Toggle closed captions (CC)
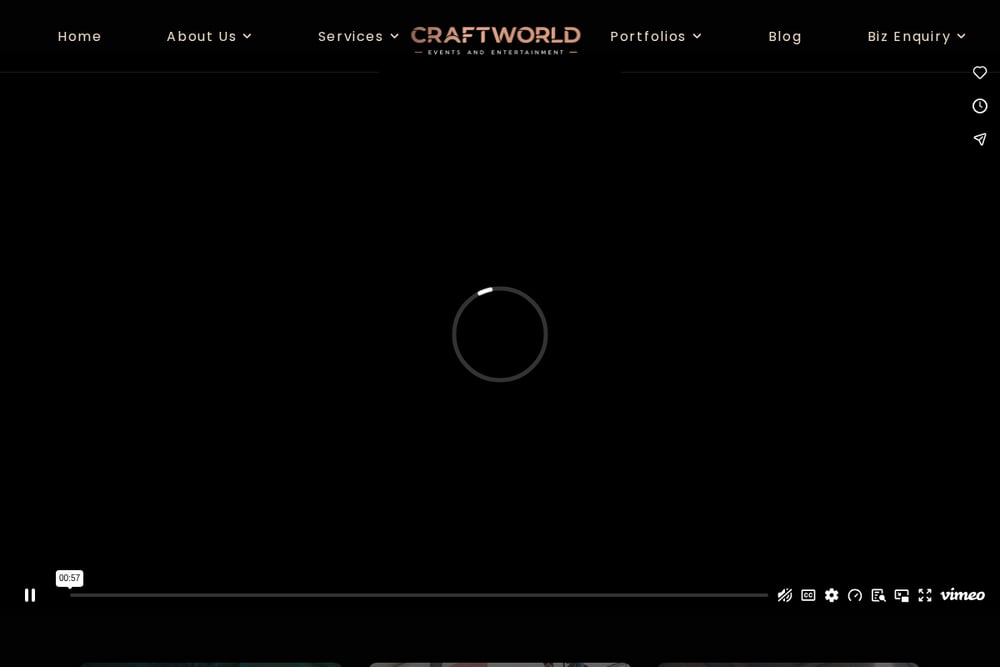1000x667 pixels. pos(808,595)
